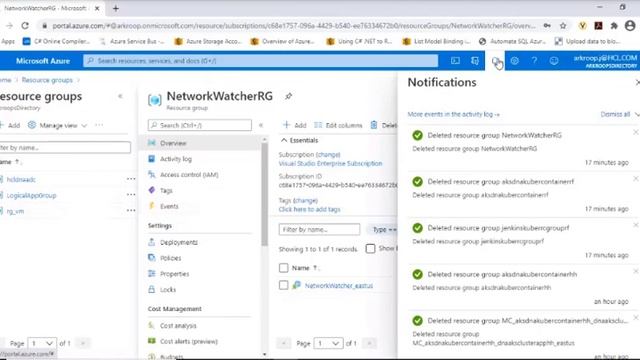This screenshot has width=640, height=360.
Task: Collapse the Resource groups panel
Action: (x=120, y=96)
